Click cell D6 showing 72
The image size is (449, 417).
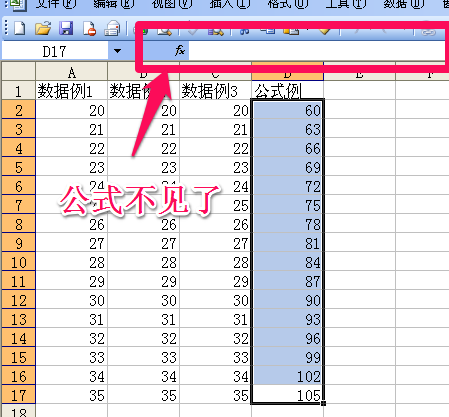click(x=287, y=186)
